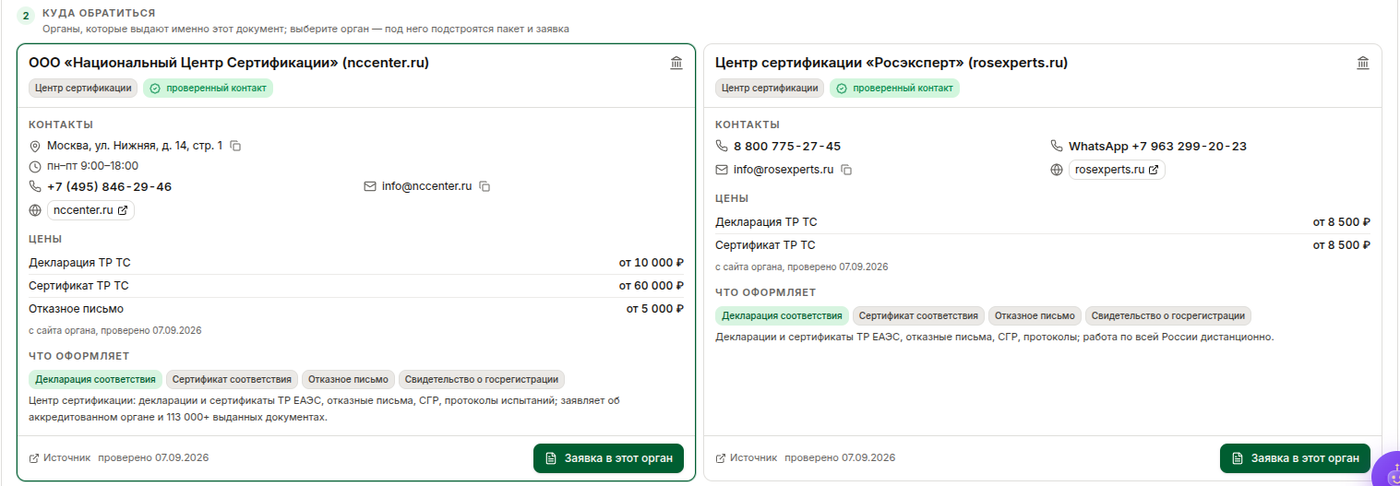The width and height of the screenshot is (1400, 486).
Task: Click Отказное письмо price row label
Action: [76, 309]
